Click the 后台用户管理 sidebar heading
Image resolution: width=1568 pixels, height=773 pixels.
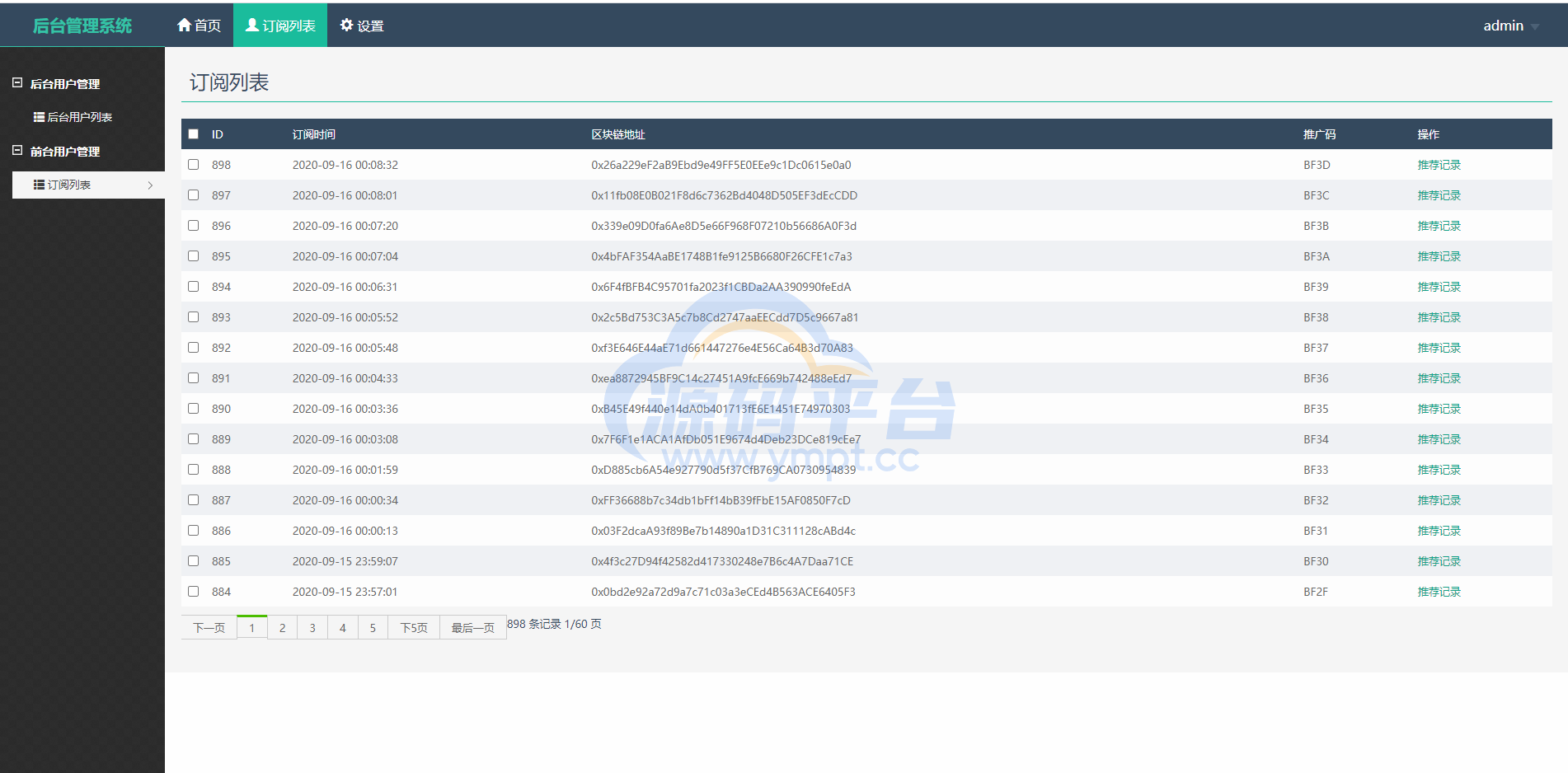pos(64,83)
